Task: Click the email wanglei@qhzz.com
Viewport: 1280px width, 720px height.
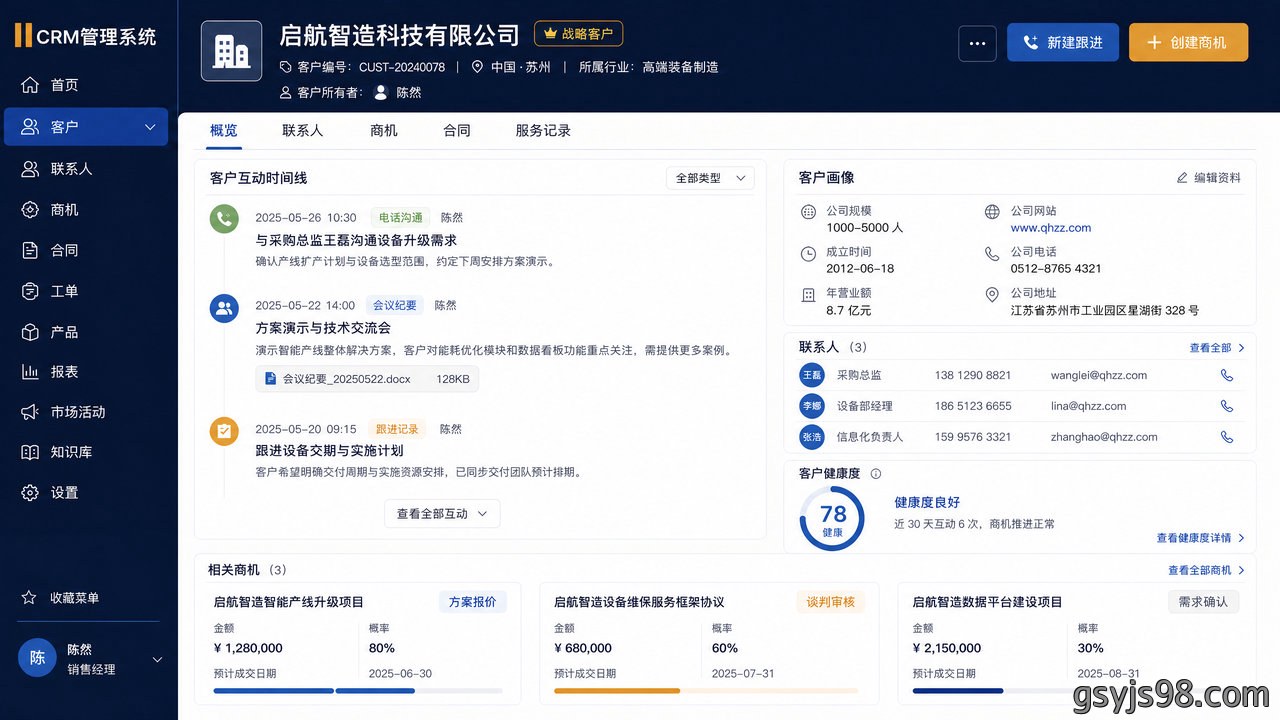Action: (x=1098, y=375)
